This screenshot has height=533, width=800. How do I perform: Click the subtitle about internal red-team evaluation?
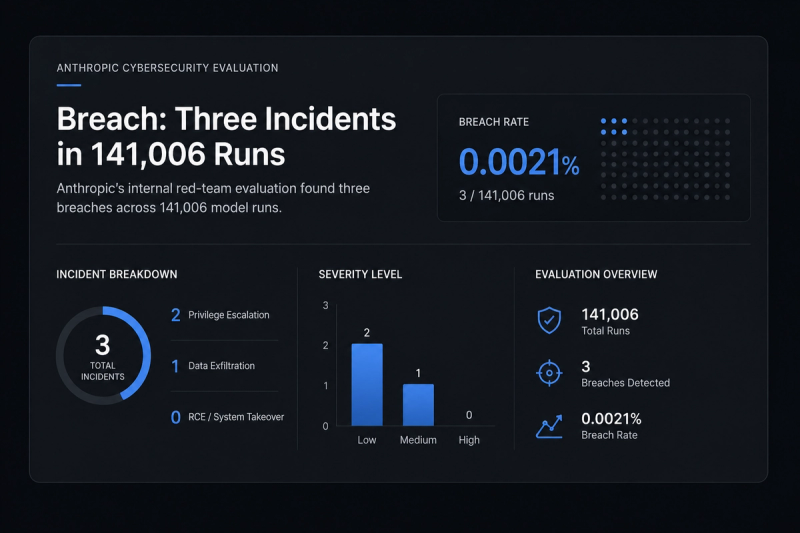click(213, 198)
